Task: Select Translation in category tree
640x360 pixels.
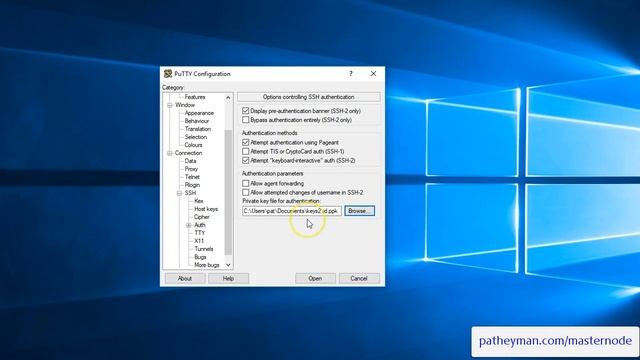Action: point(198,129)
